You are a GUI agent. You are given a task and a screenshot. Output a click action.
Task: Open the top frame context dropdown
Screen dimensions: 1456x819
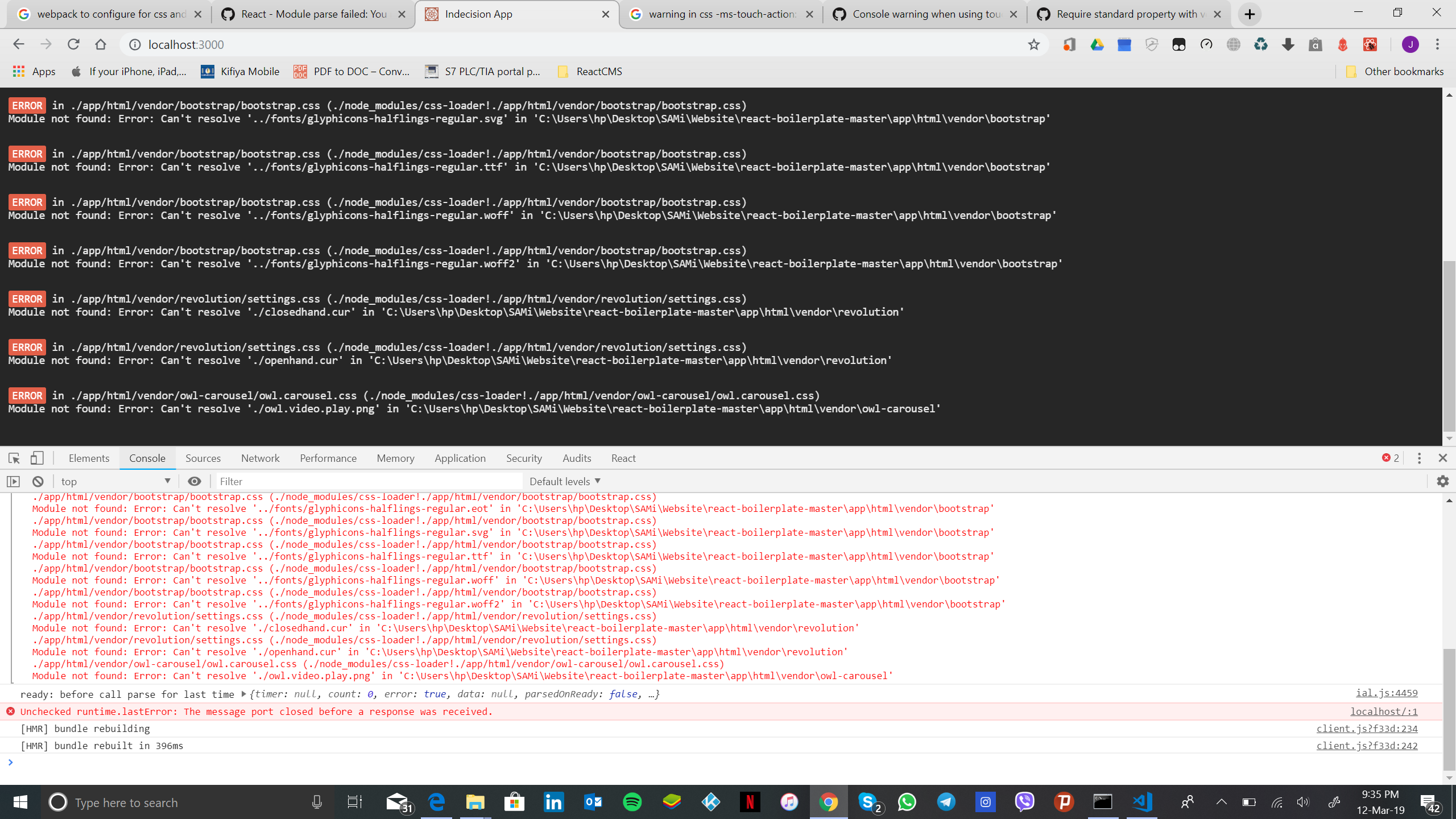[114, 481]
